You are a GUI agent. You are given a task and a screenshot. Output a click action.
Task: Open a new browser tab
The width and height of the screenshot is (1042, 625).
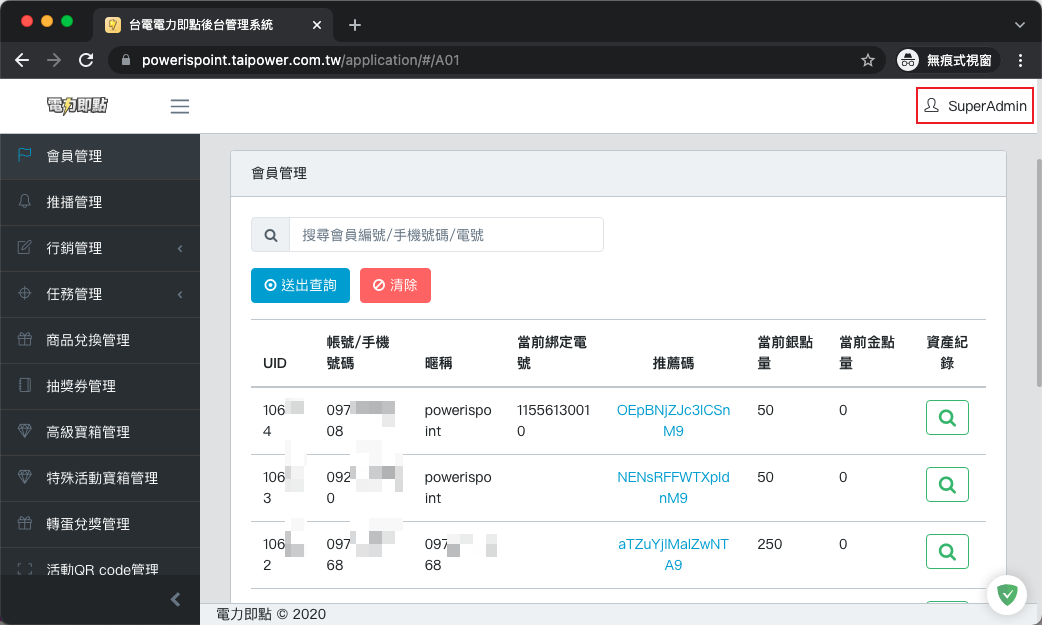point(355,25)
